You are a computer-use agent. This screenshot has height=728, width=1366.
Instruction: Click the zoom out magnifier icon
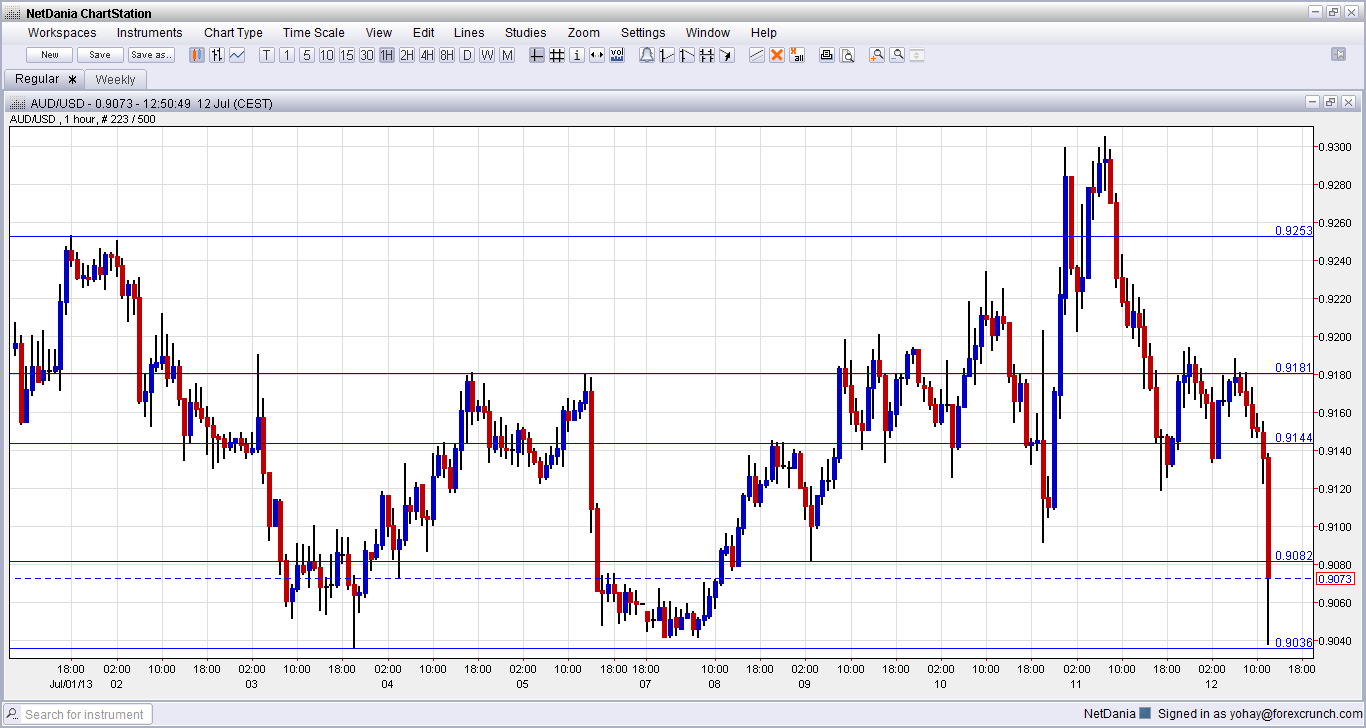897,55
